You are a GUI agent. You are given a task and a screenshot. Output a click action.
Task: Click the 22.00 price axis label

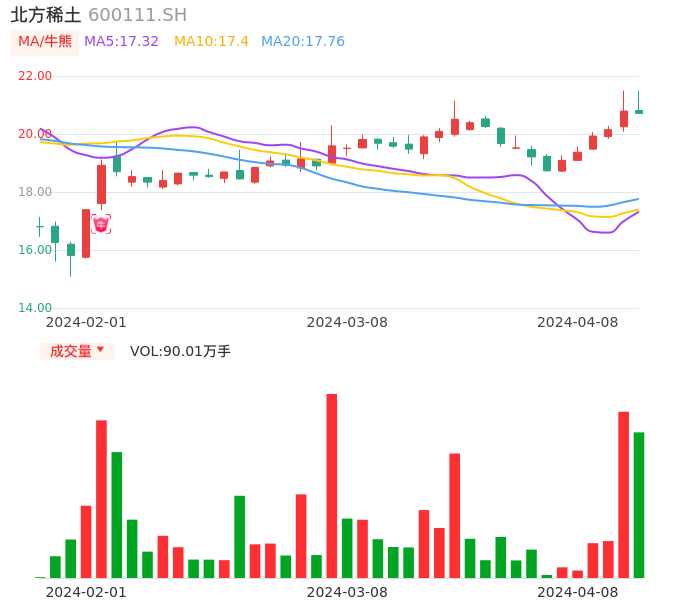point(35,76)
